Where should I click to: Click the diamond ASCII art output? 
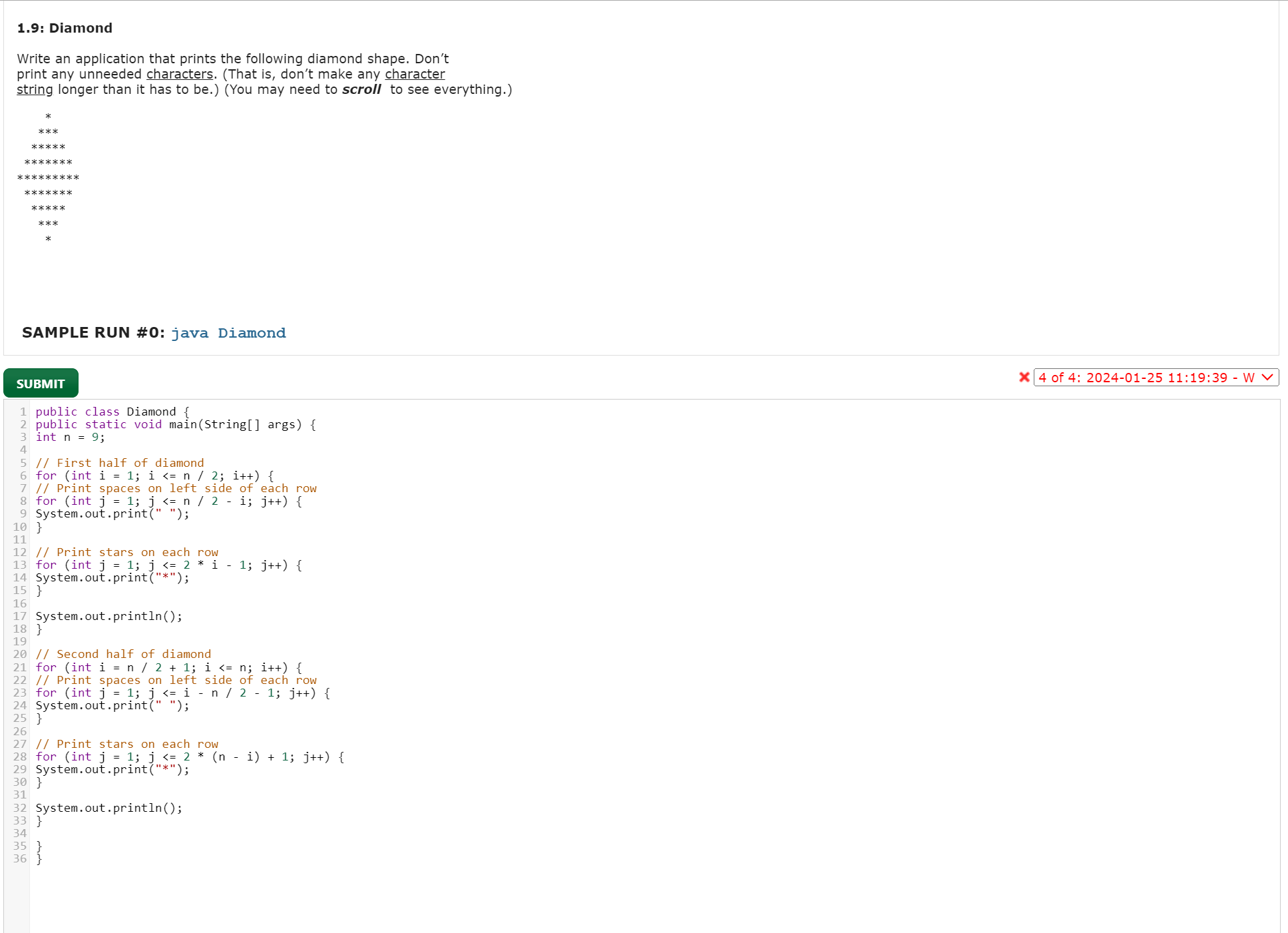[48, 176]
